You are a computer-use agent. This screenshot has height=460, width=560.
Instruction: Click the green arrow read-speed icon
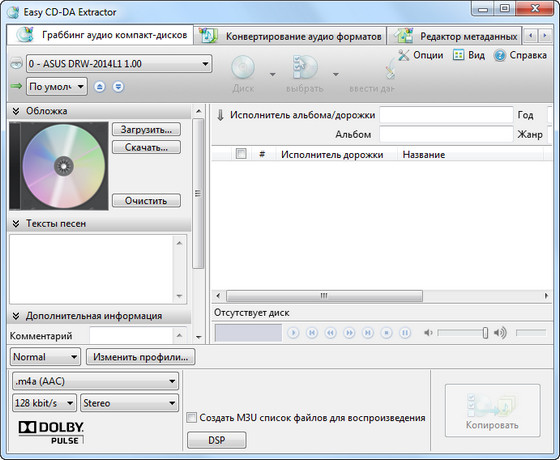click(x=16, y=86)
